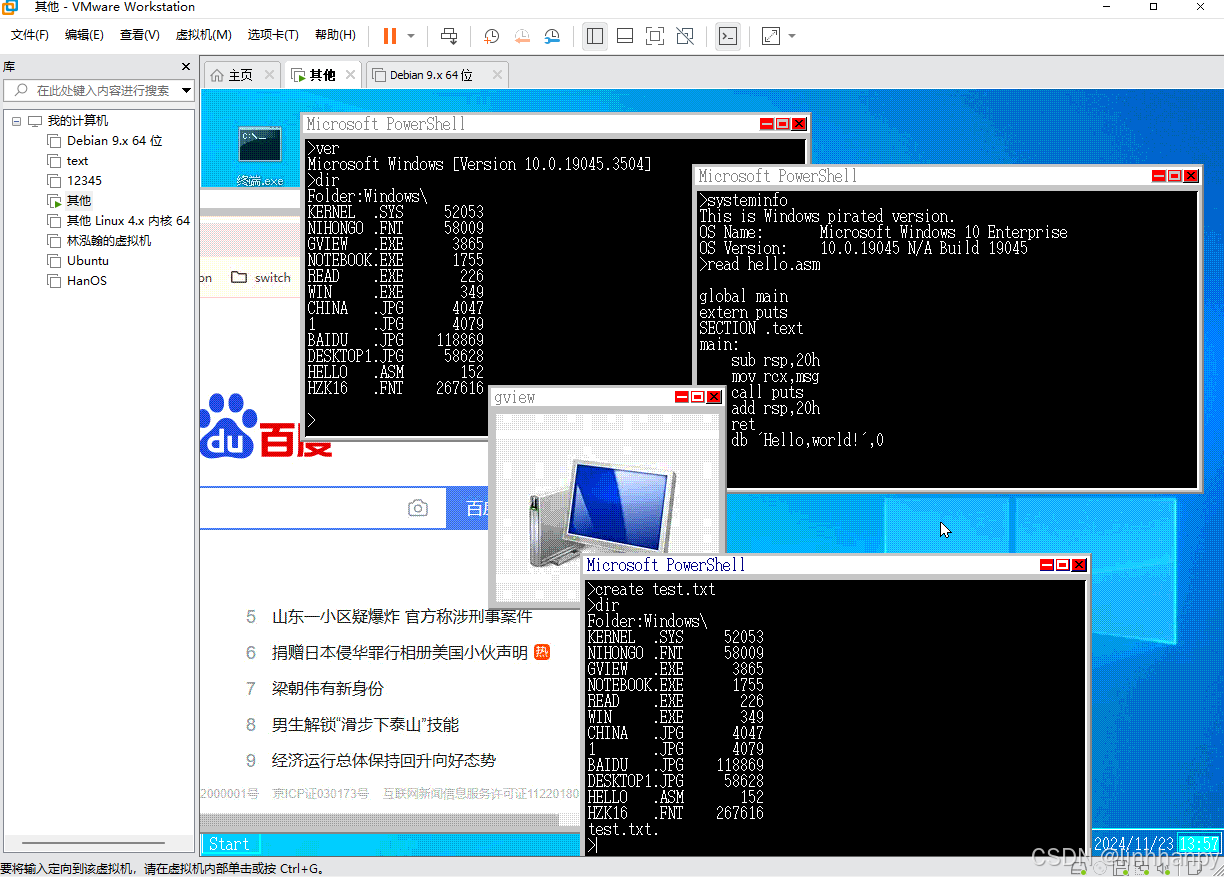Click the revert to snapshot icon
The height and width of the screenshot is (877, 1224).
(522, 36)
